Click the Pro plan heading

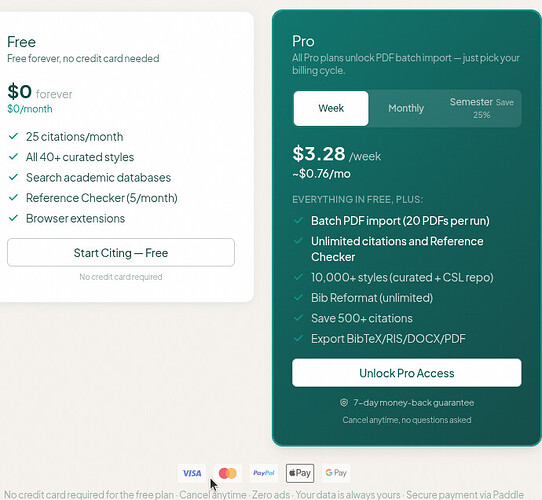(x=303, y=41)
